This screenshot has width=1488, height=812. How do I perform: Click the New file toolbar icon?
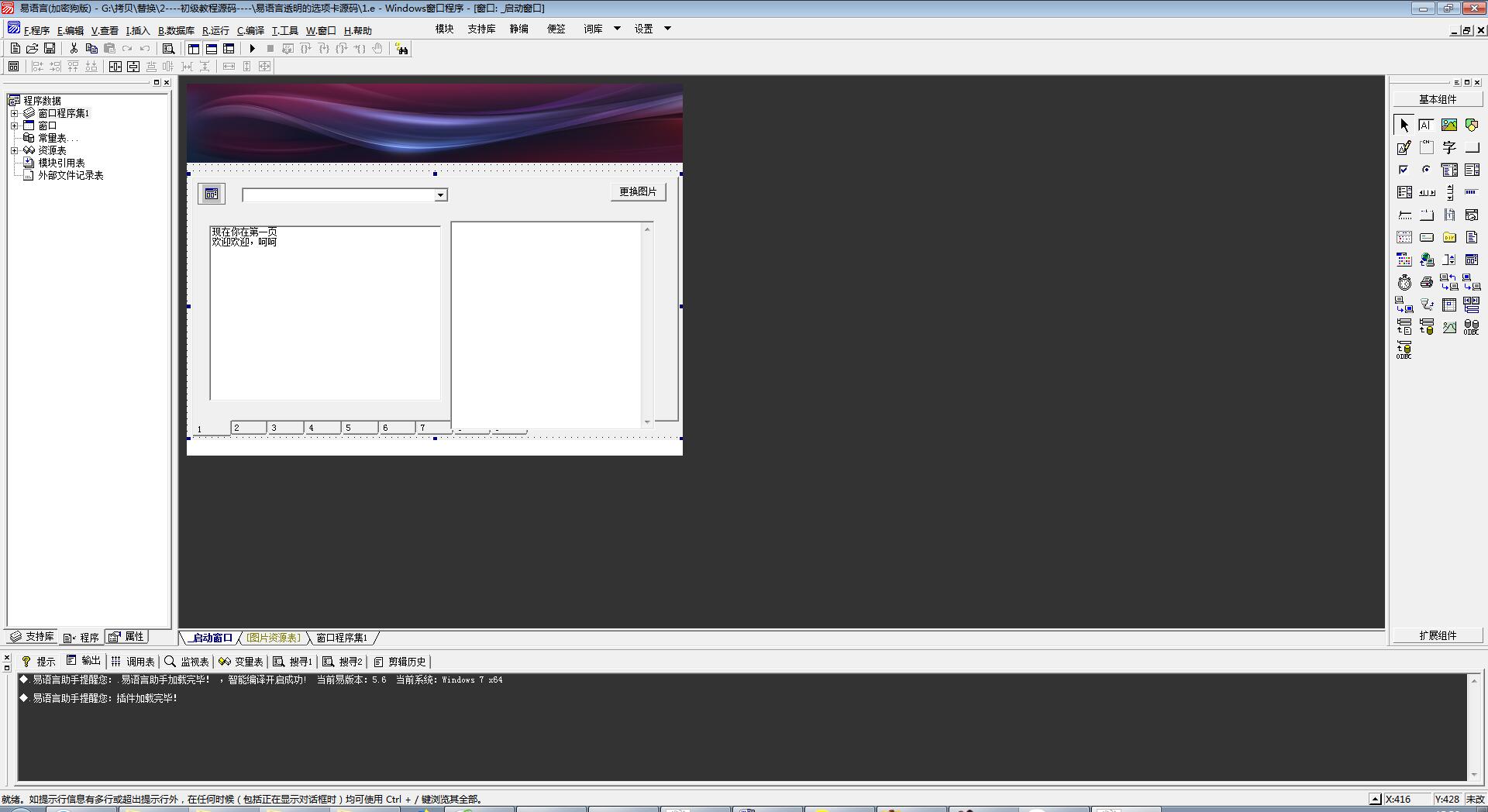(15, 48)
